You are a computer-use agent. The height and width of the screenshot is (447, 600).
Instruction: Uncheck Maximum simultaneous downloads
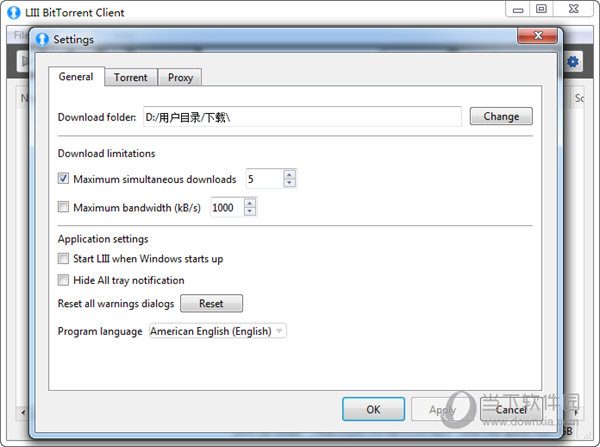[63, 178]
